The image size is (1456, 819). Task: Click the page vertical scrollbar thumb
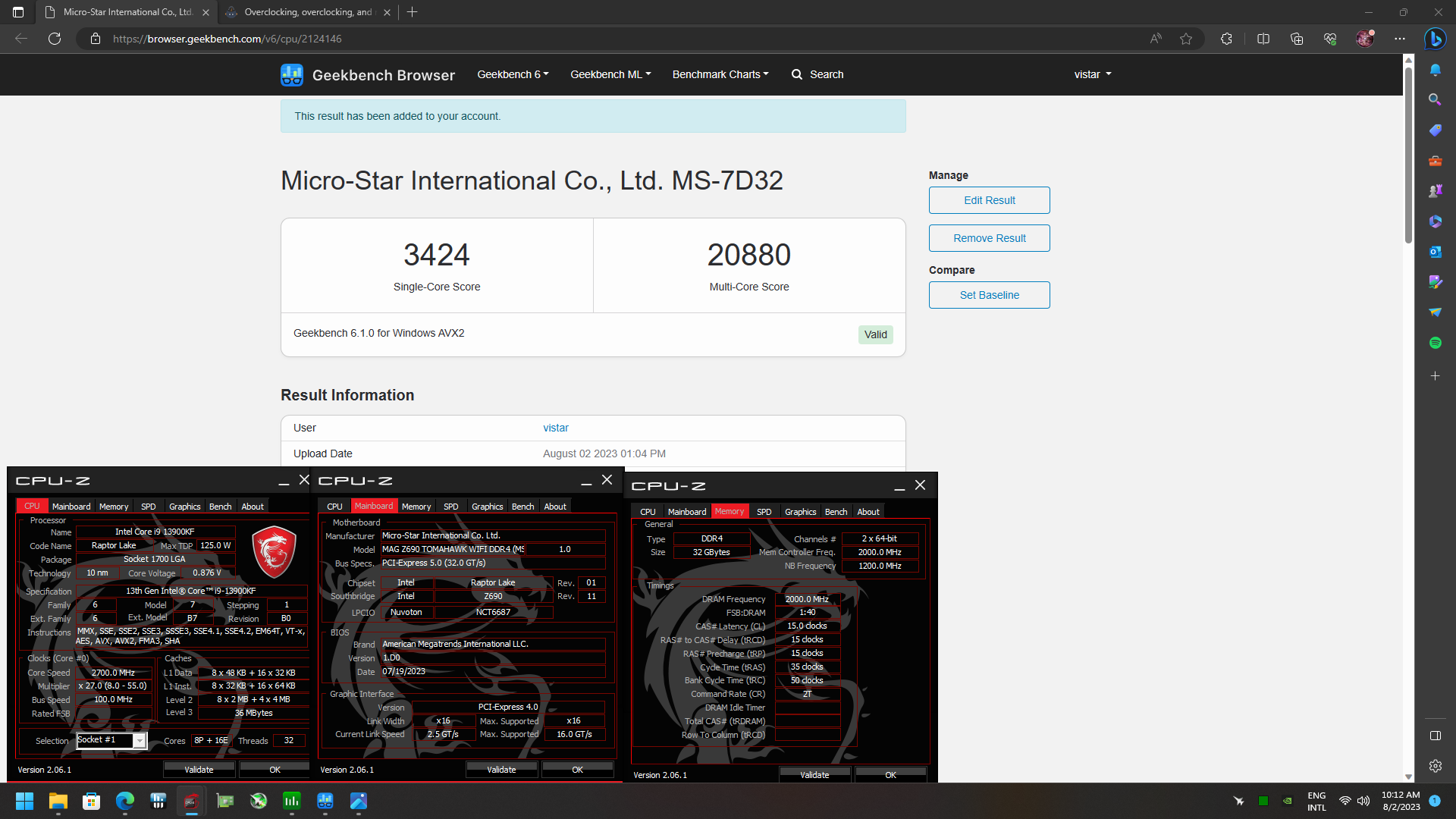point(1408,155)
